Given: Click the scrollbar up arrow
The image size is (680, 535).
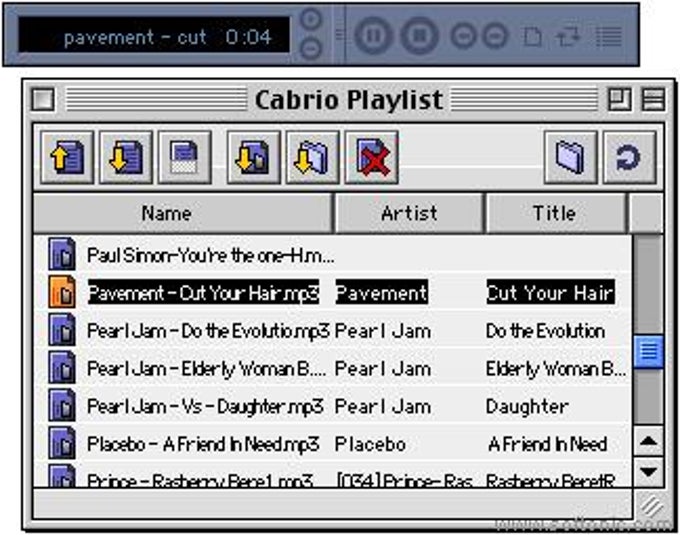Looking at the screenshot, I should (x=648, y=441).
